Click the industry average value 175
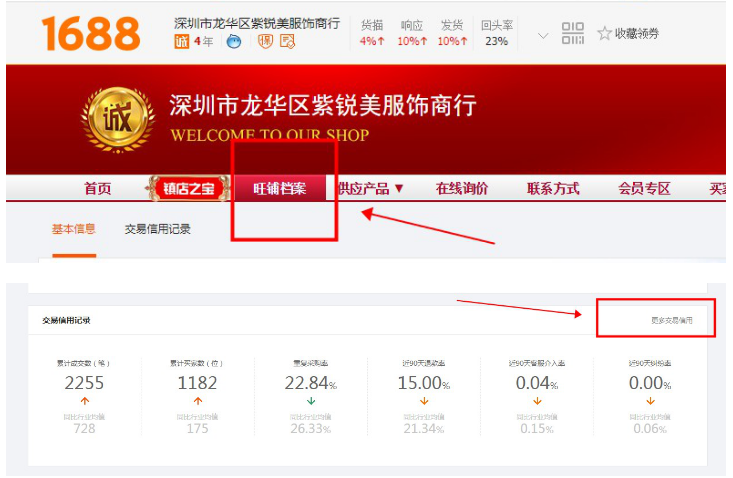733x478 pixels. click(x=197, y=428)
